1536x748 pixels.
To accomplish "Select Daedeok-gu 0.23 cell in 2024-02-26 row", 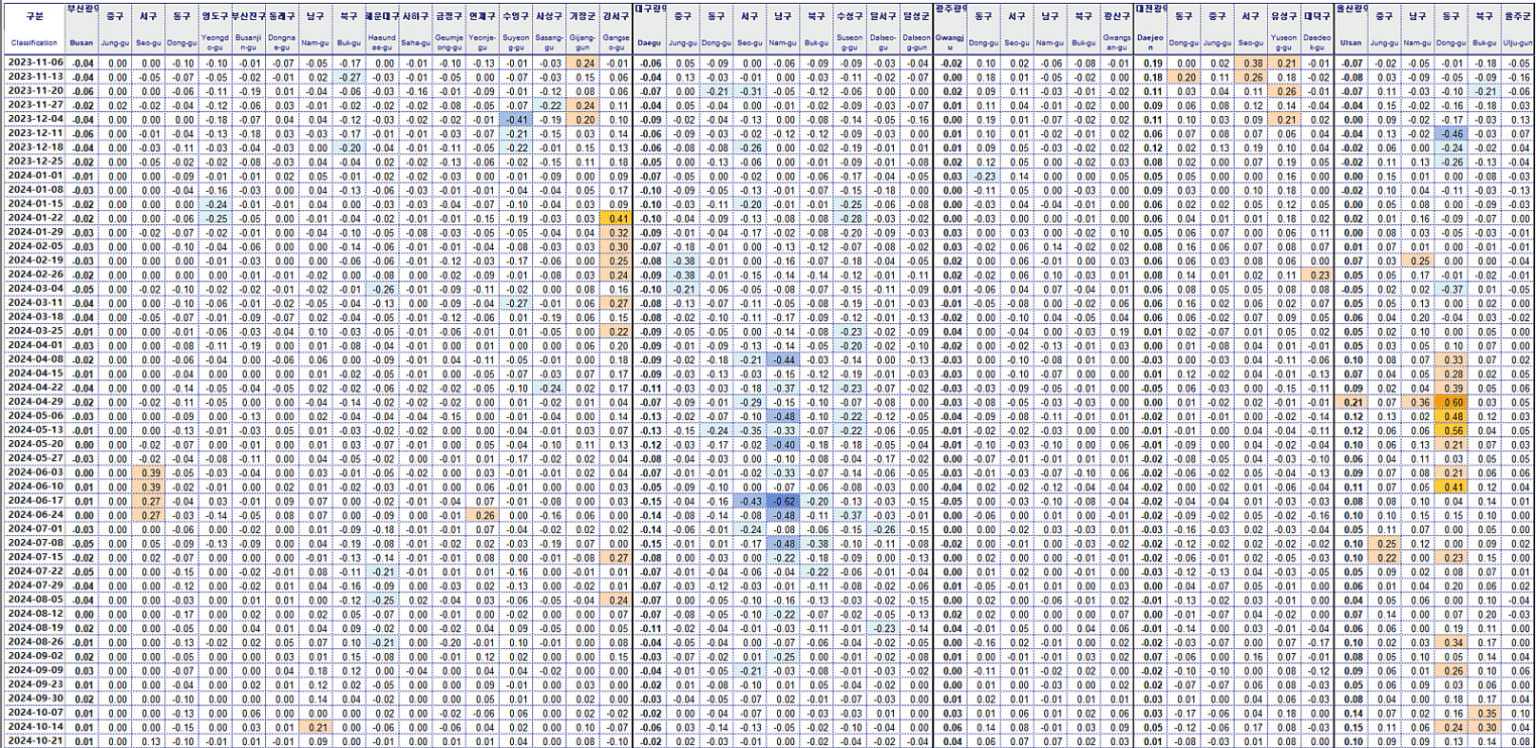I will pyautogui.click(x=1318, y=274).
